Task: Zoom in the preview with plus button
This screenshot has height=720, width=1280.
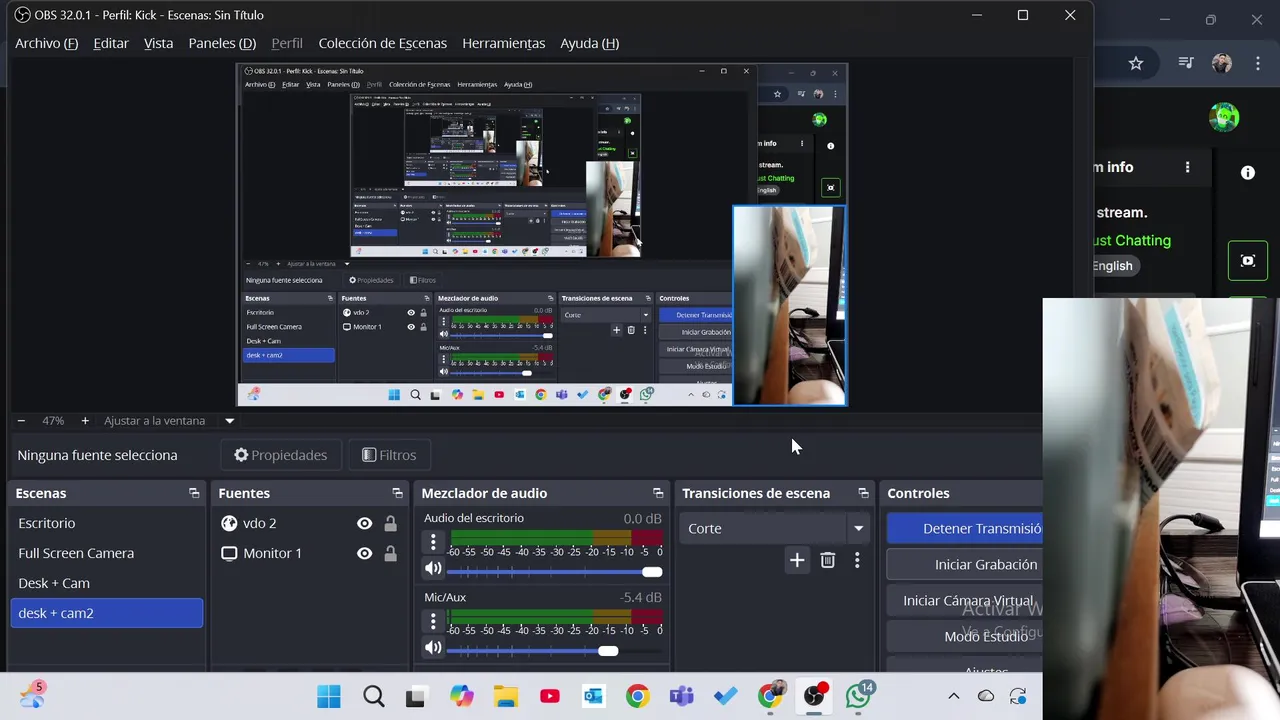Action: pos(85,421)
